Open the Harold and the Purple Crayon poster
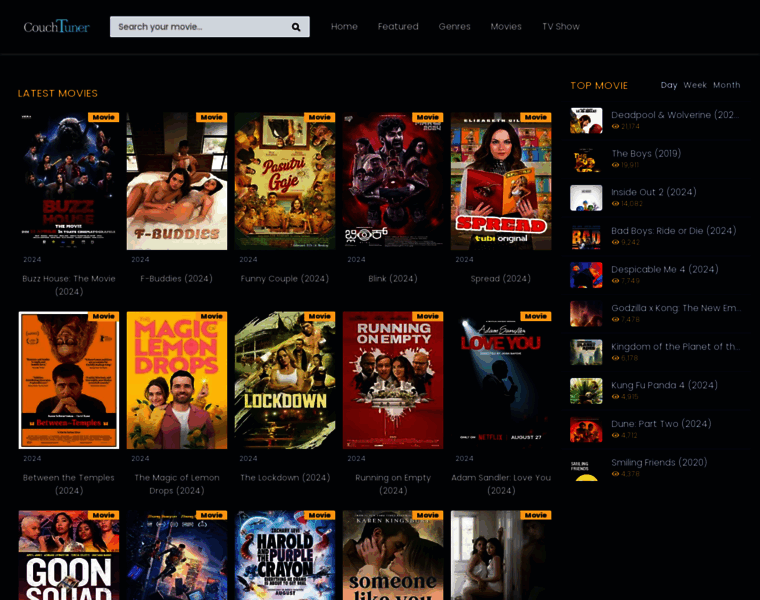This screenshot has width=760, height=600. tap(285, 555)
